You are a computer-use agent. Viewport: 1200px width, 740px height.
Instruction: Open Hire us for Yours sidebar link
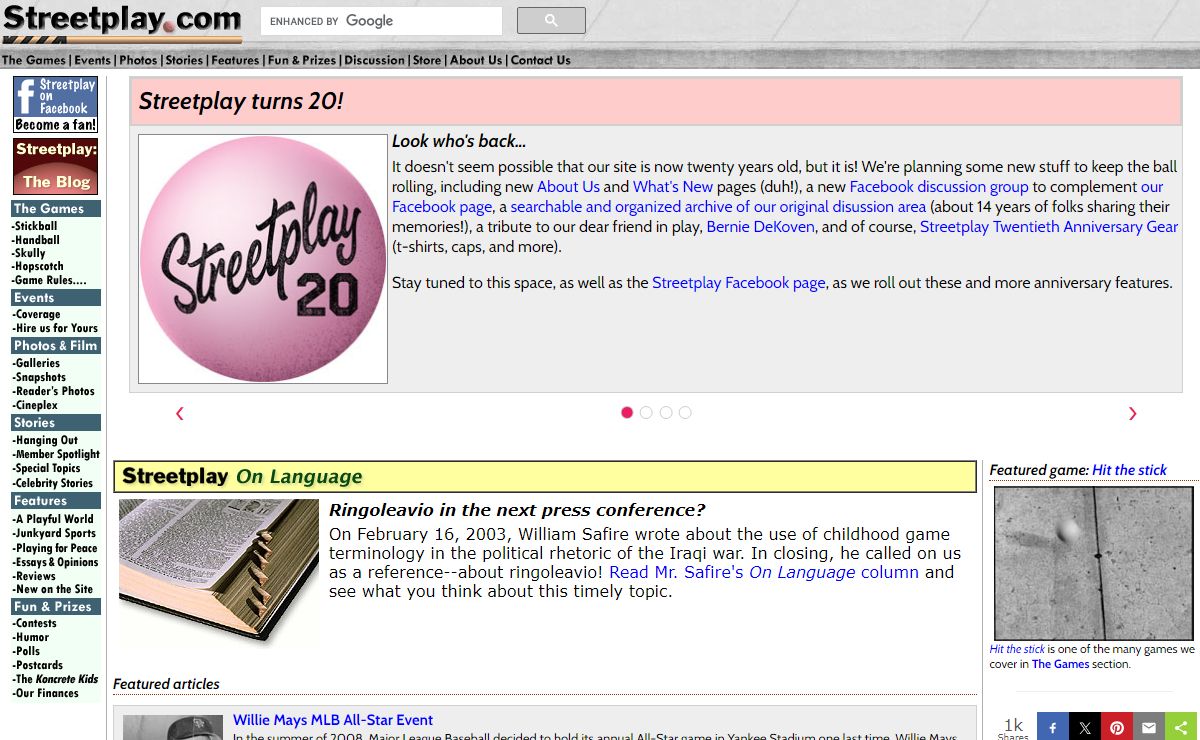point(55,328)
